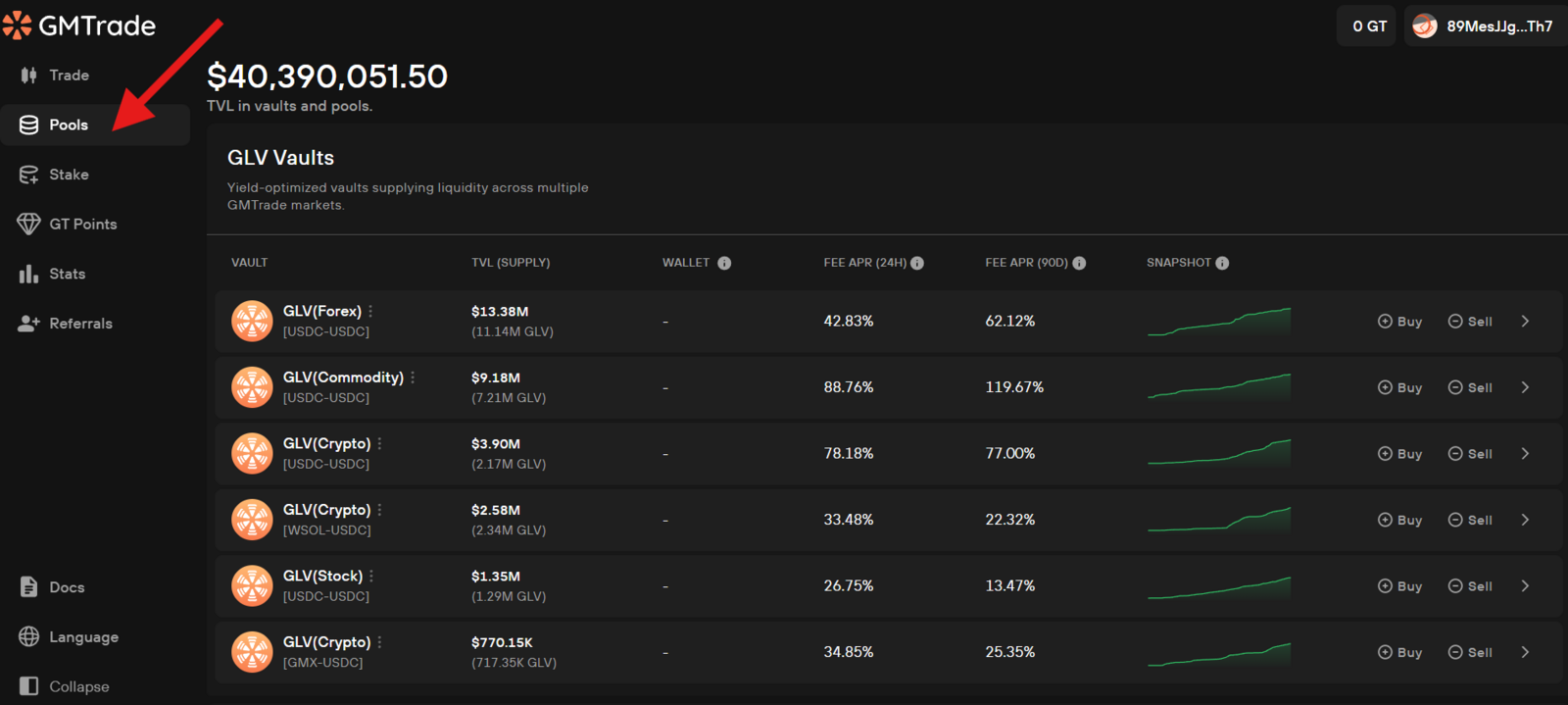This screenshot has height=705, width=1568.
Task: Open Docs from sidebar
Action: (x=53, y=587)
